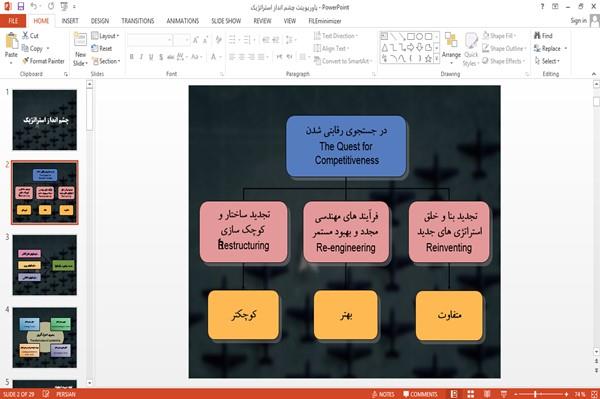Cut the selection with the scissors icon
The width and height of the screenshot is (600, 399).
click(26, 36)
